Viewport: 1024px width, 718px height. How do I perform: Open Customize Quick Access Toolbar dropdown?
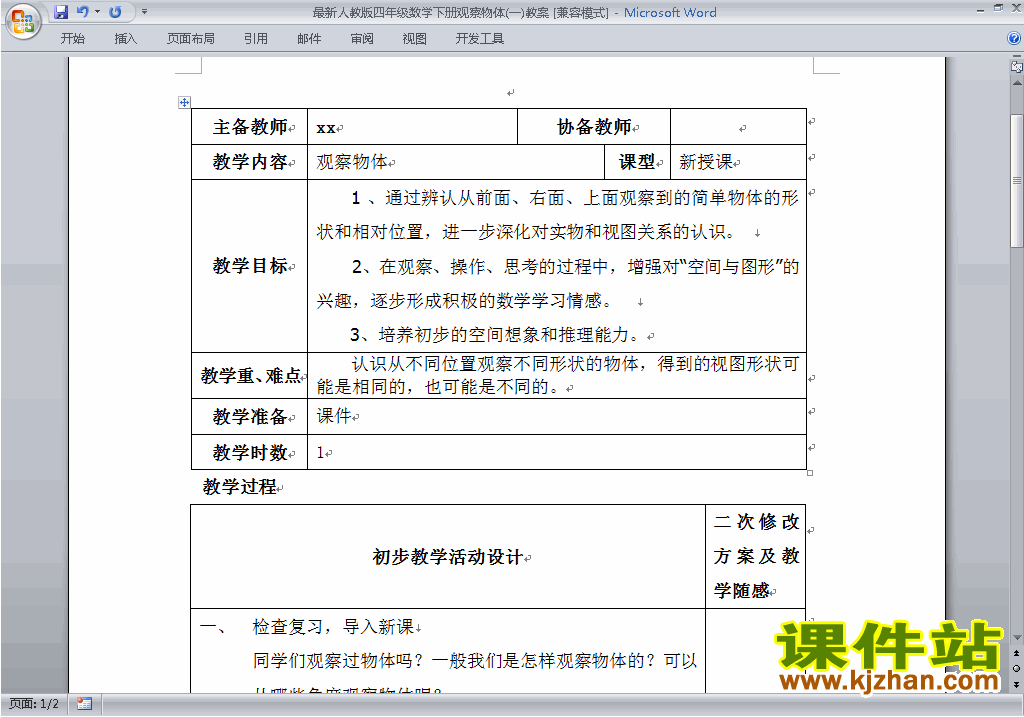[144, 12]
